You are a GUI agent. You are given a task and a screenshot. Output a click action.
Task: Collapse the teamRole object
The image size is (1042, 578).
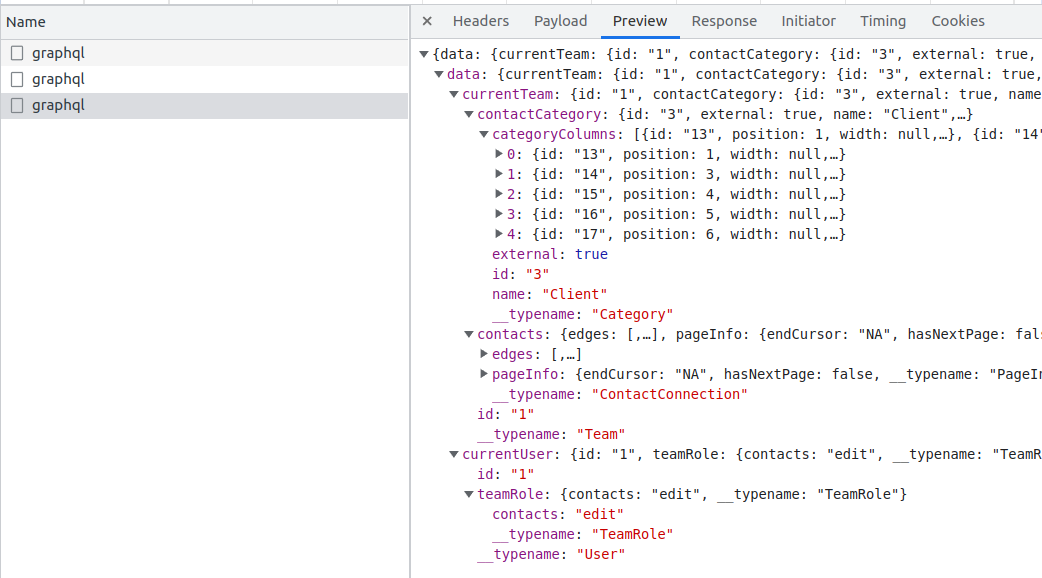[x=470, y=494]
